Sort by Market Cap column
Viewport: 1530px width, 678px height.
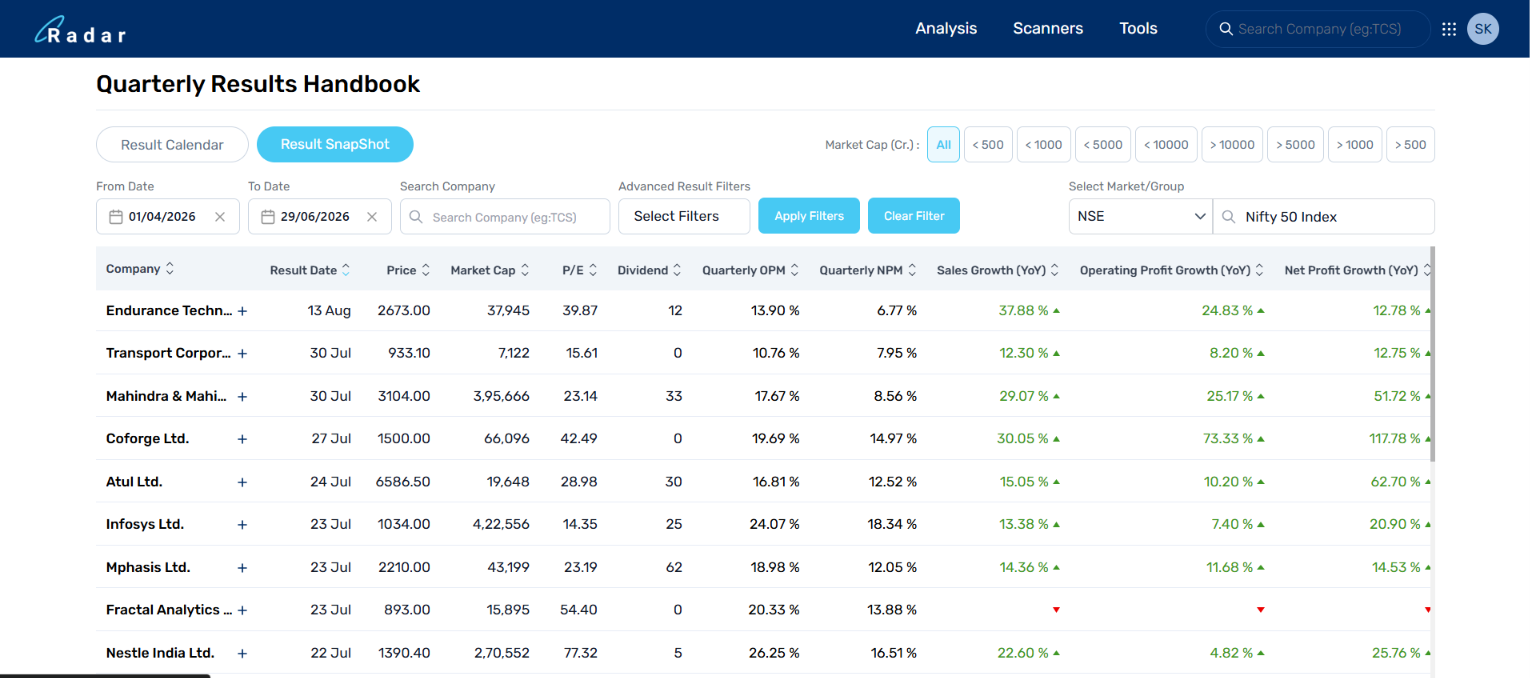pos(525,270)
